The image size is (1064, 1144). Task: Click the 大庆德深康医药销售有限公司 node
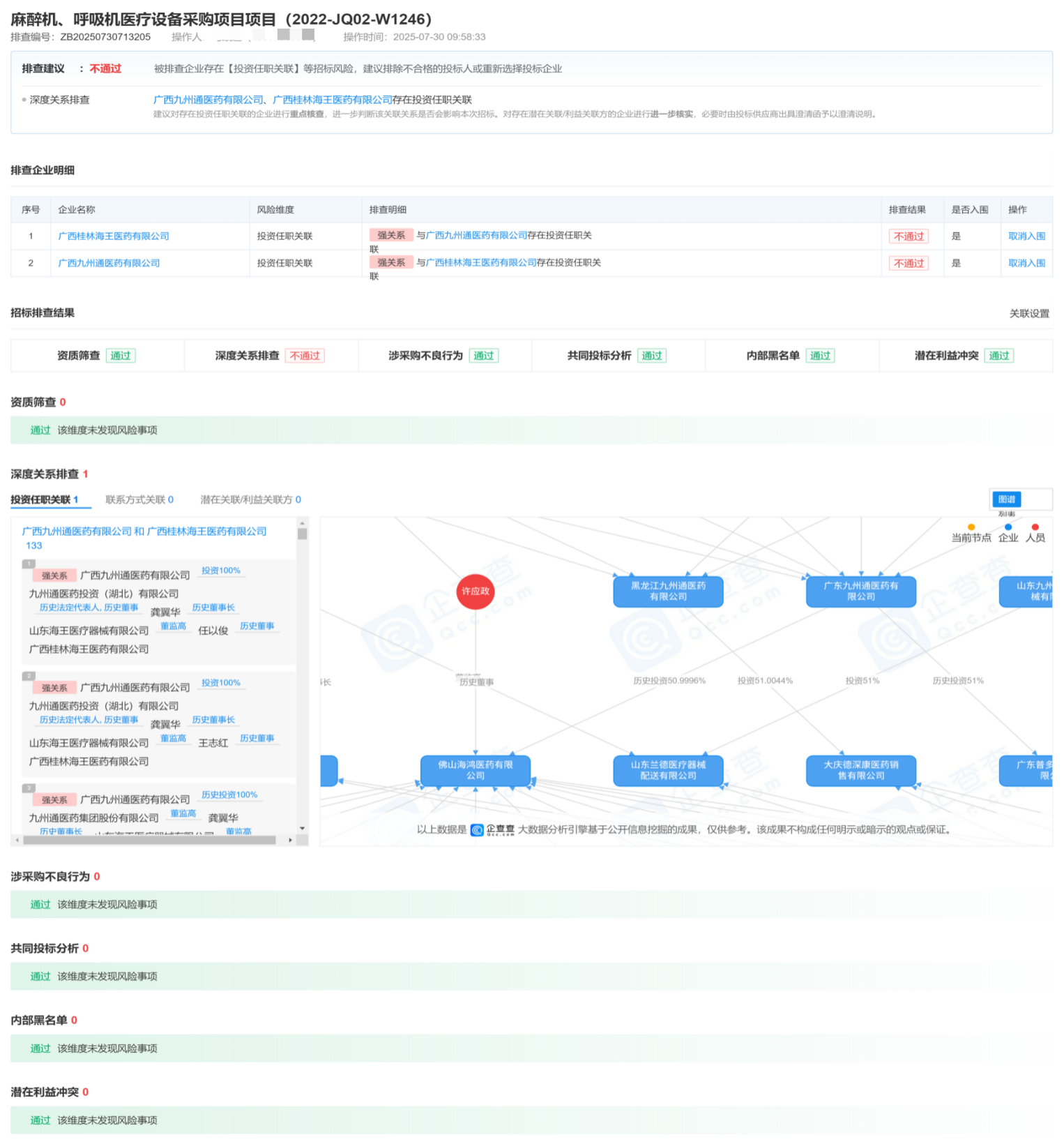coord(860,770)
